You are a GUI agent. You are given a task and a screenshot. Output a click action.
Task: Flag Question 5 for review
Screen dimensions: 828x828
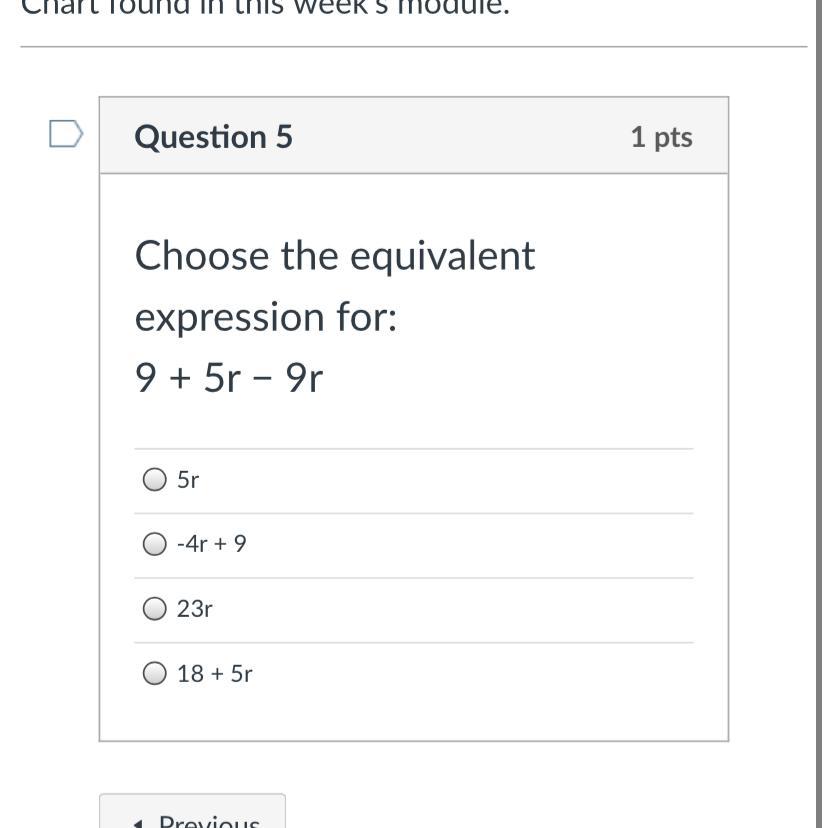[66, 134]
